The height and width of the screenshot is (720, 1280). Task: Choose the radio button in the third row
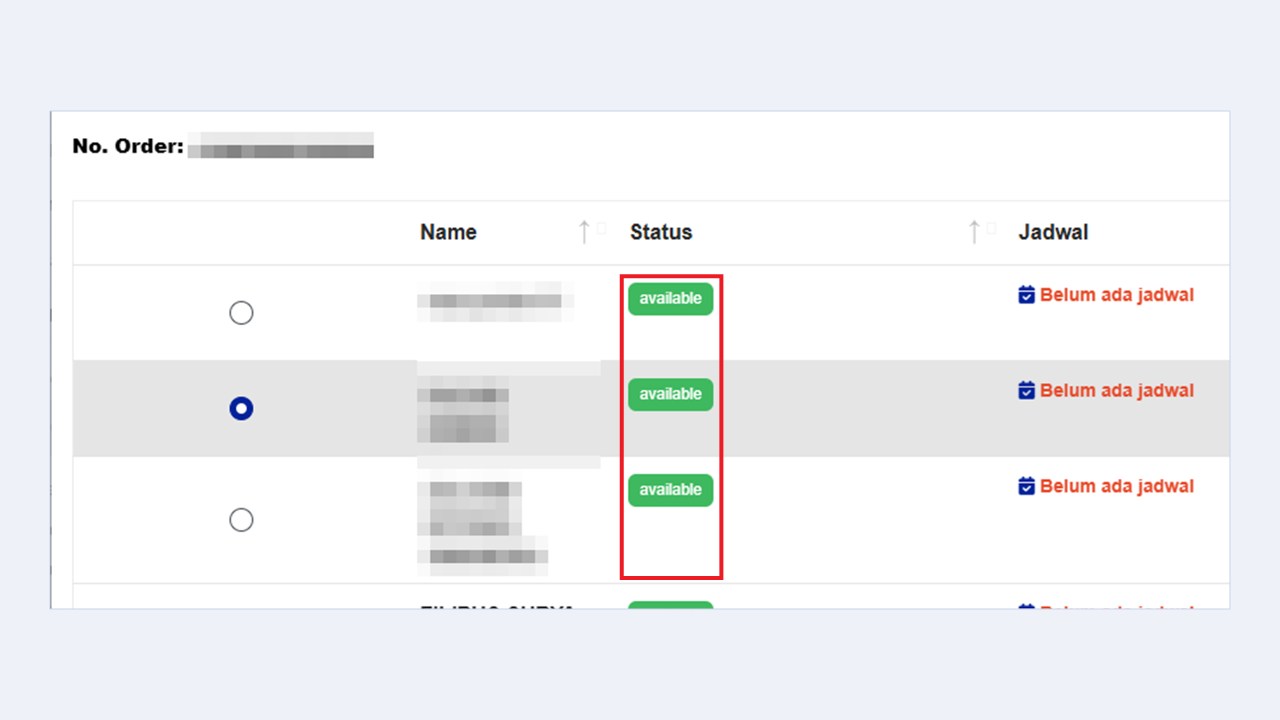click(x=241, y=520)
